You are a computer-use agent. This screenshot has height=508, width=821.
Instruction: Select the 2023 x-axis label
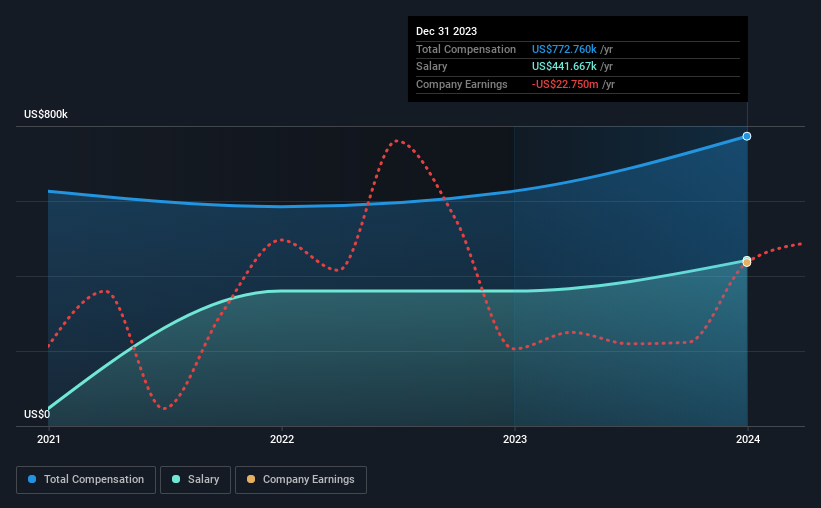click(x=515, y=439)
